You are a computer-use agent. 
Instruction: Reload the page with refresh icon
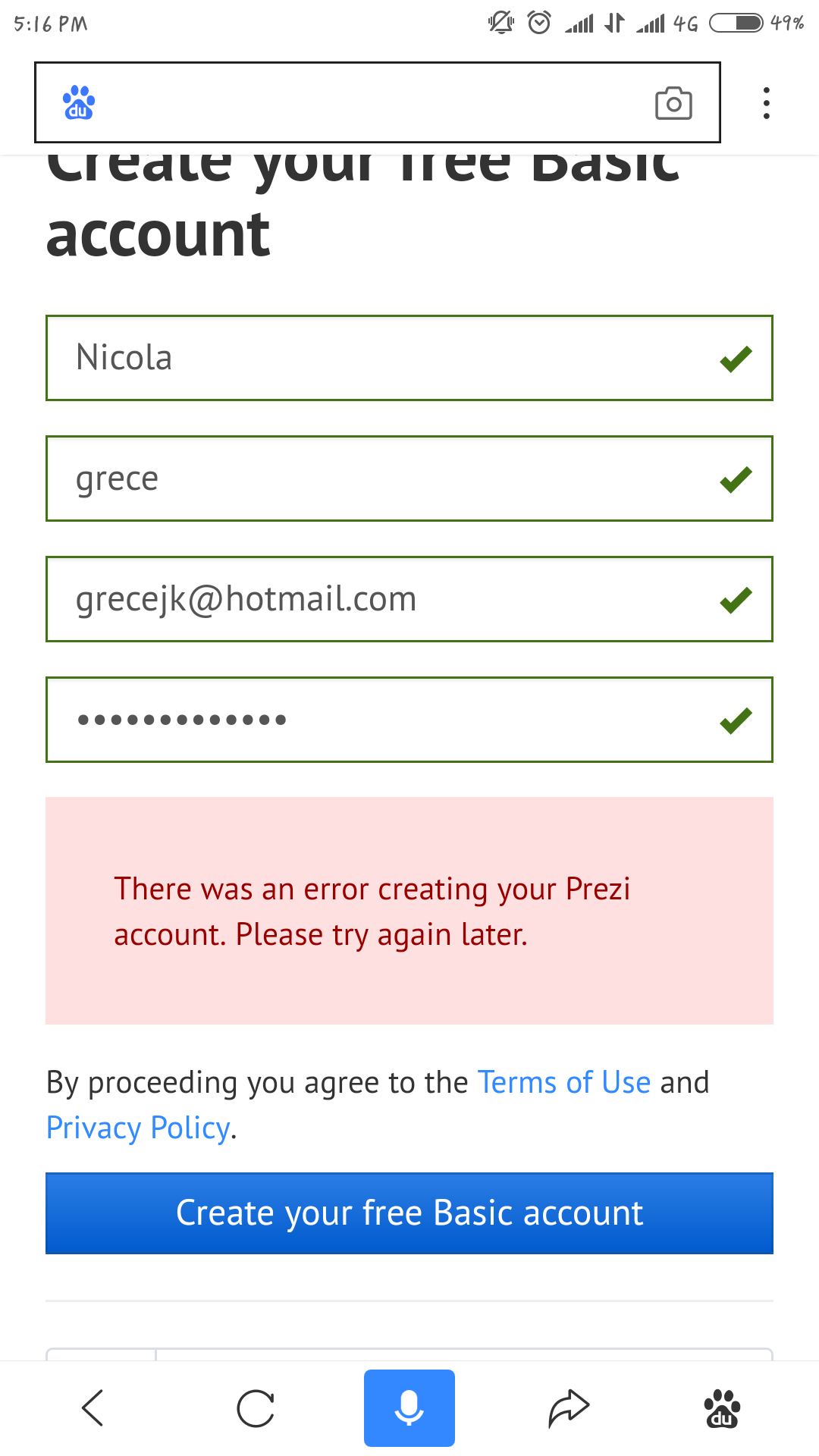tap(256, 1408)
